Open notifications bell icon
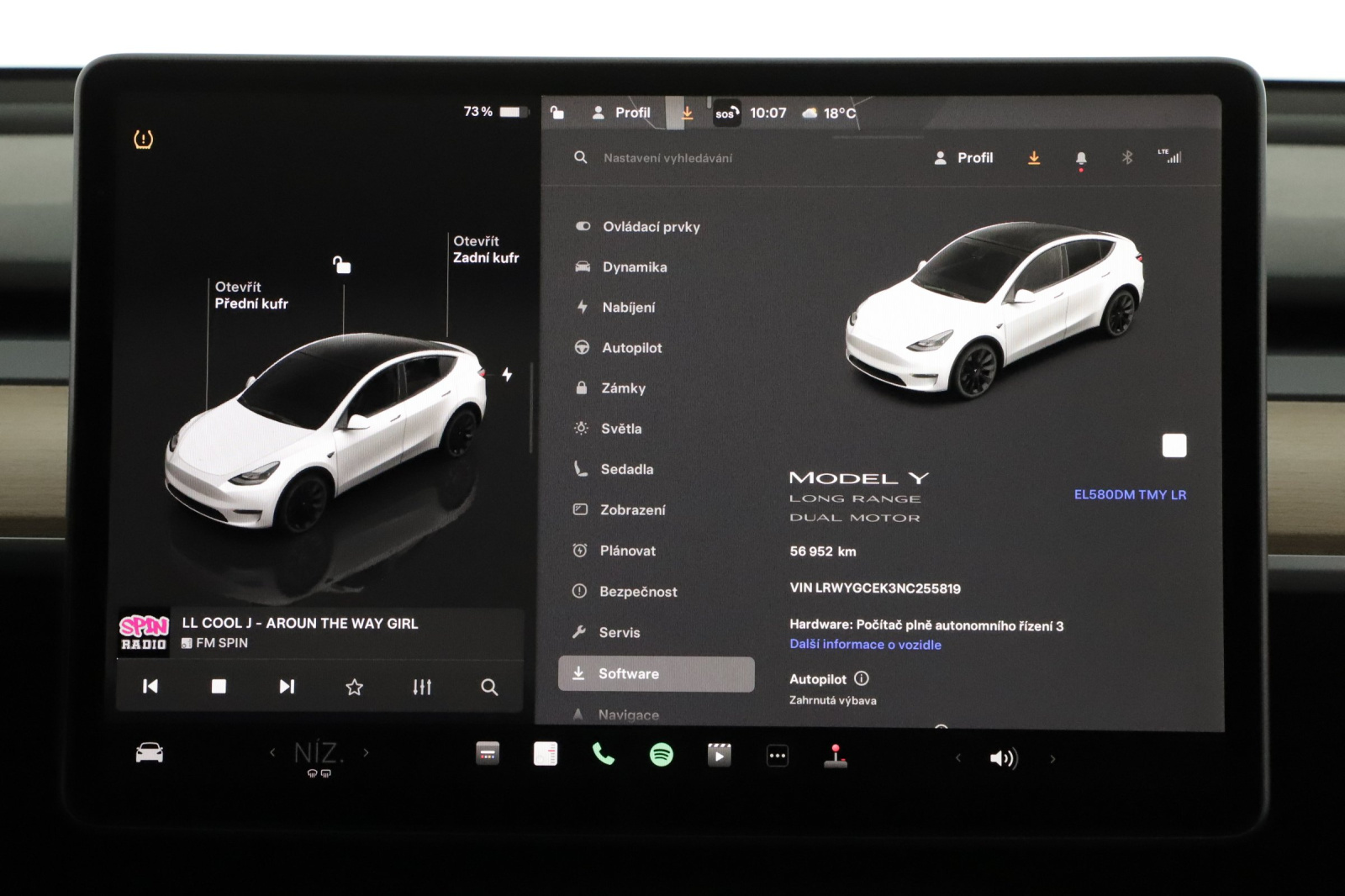 pos(1081,159)
